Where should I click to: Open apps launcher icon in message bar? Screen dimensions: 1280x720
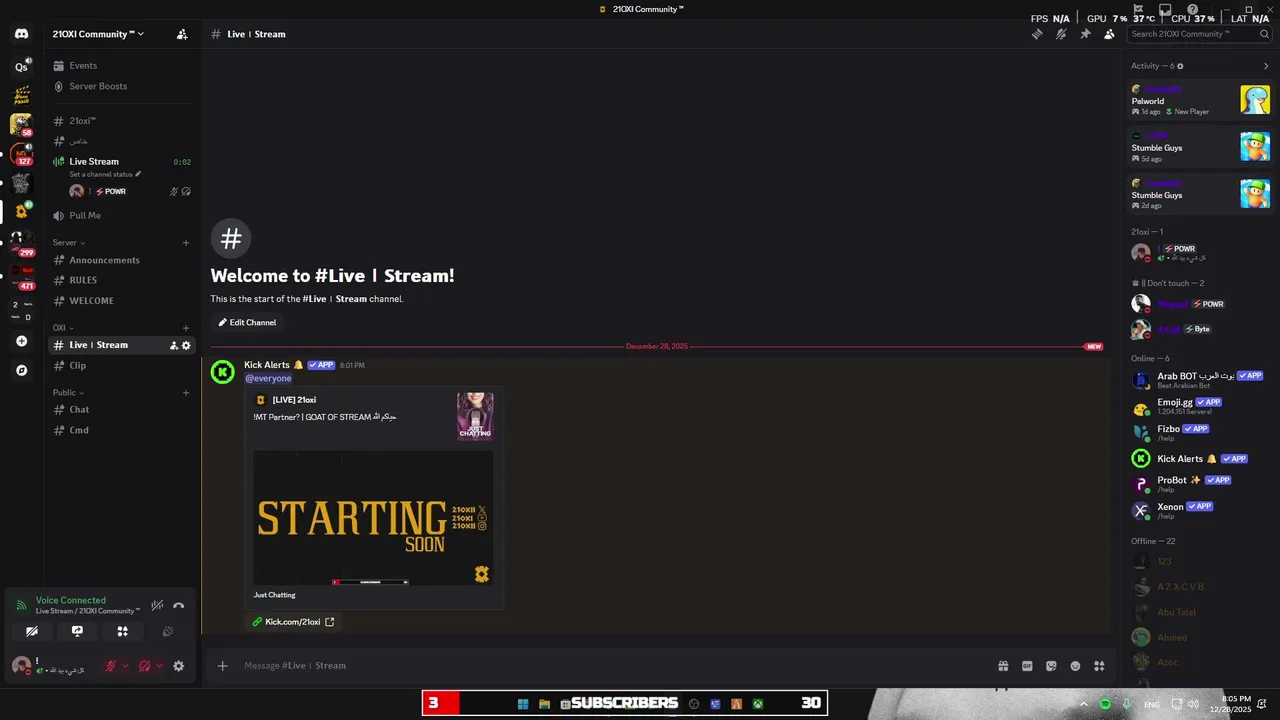pyautogui.click(x=1099, y=666)
